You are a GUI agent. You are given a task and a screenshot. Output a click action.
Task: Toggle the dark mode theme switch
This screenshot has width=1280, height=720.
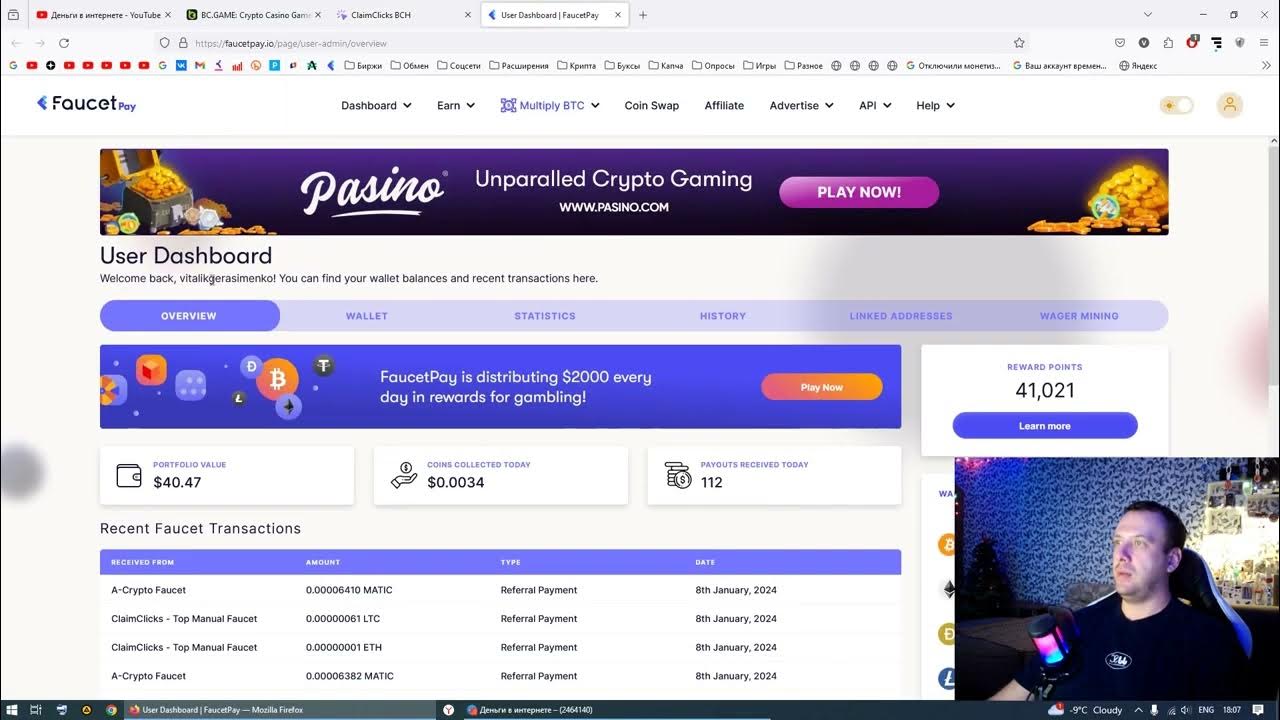(x=1177, y=105)
